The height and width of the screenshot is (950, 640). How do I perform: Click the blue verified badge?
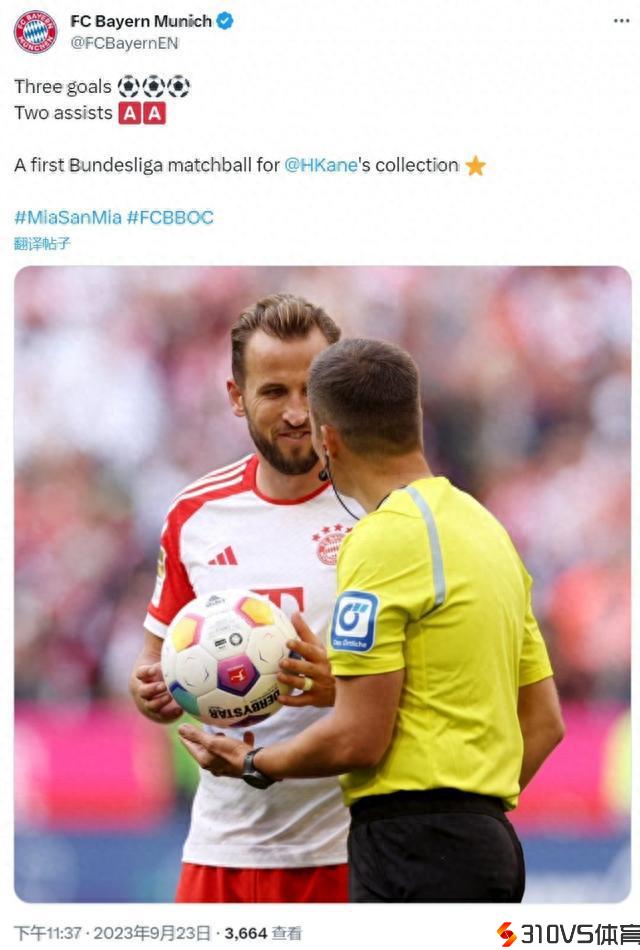pyautogui.click(x=225, y=21)
